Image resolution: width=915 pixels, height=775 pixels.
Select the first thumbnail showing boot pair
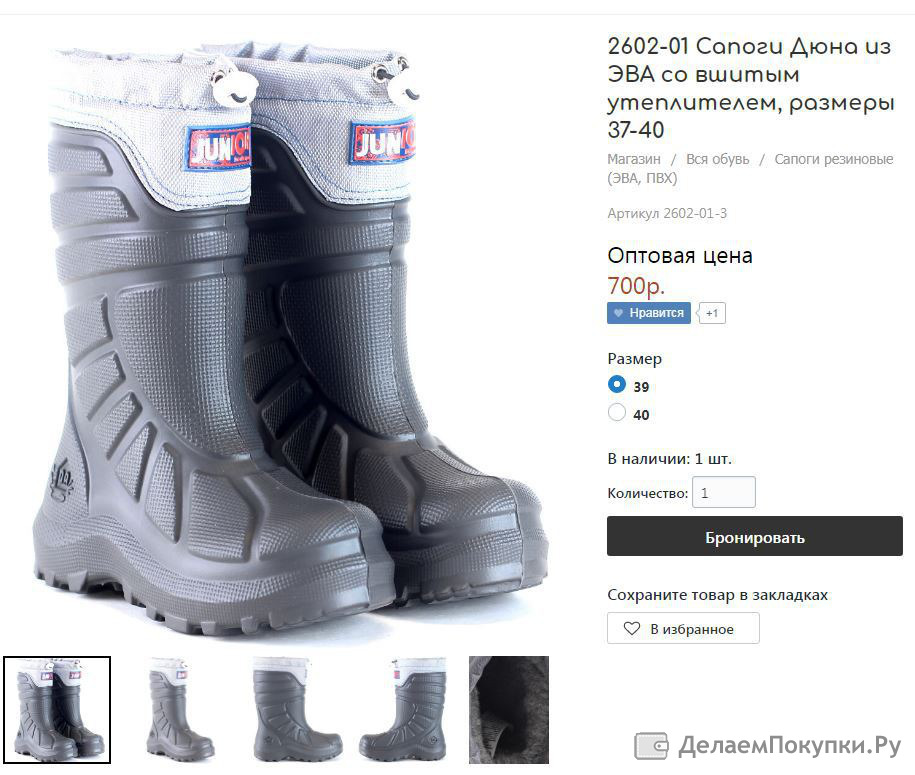pos(57,710)
